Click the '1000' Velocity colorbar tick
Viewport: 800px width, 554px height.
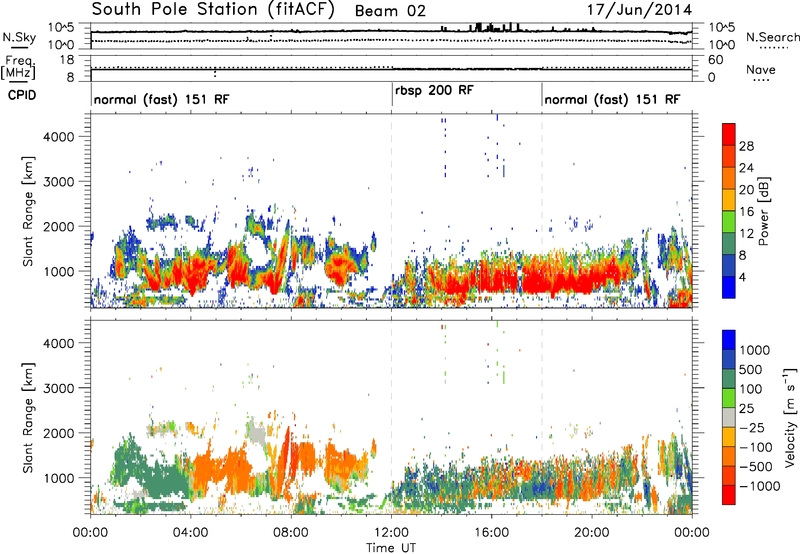coord(755,350)
